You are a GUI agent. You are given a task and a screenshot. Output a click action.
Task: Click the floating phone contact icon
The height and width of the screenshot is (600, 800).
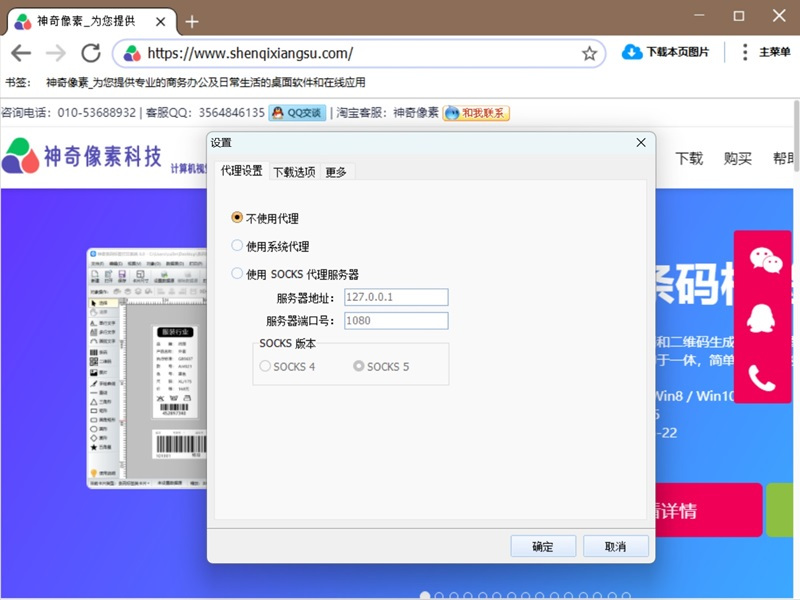[763, 378]
